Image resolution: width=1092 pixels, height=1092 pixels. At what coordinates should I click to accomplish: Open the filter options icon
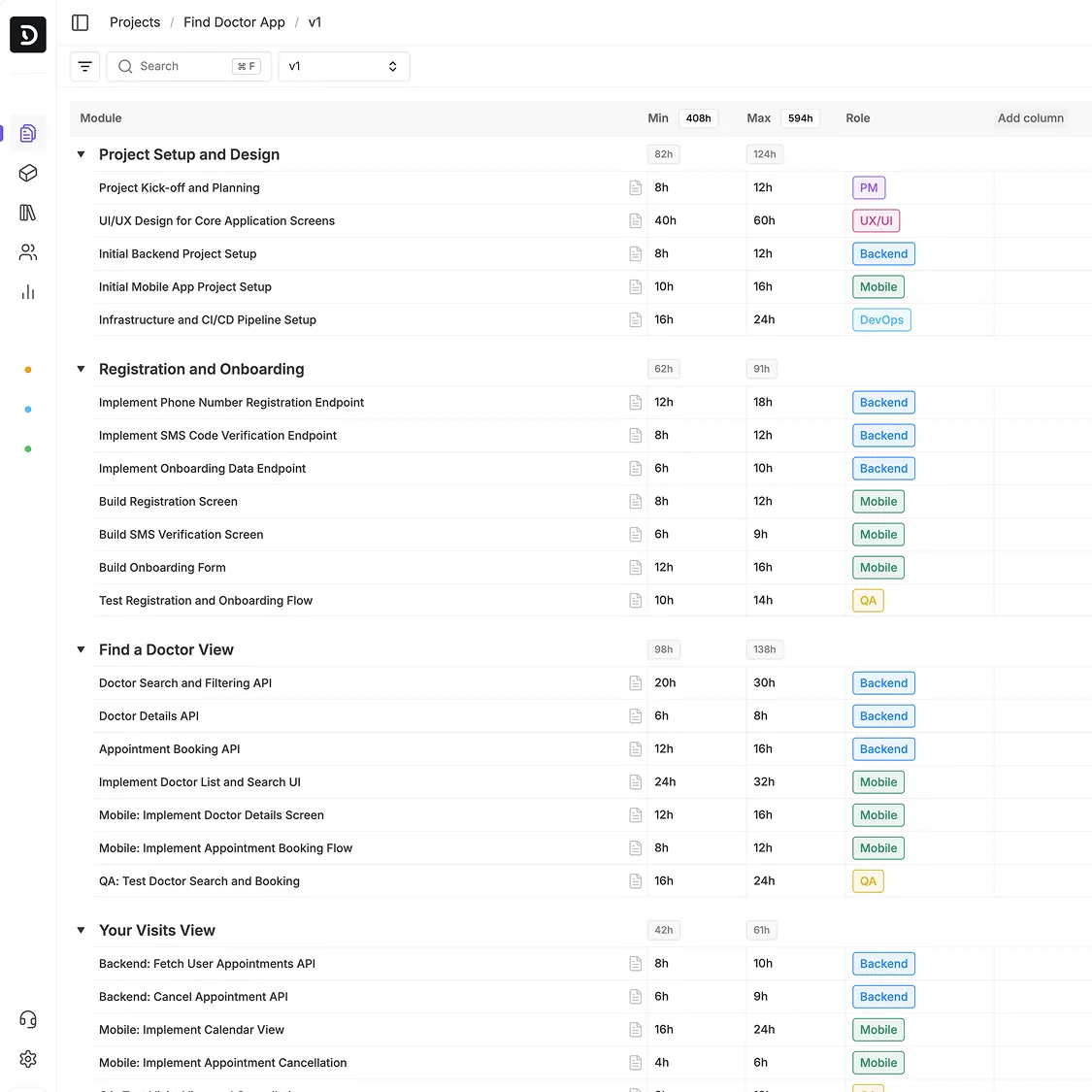pos(85,67)
